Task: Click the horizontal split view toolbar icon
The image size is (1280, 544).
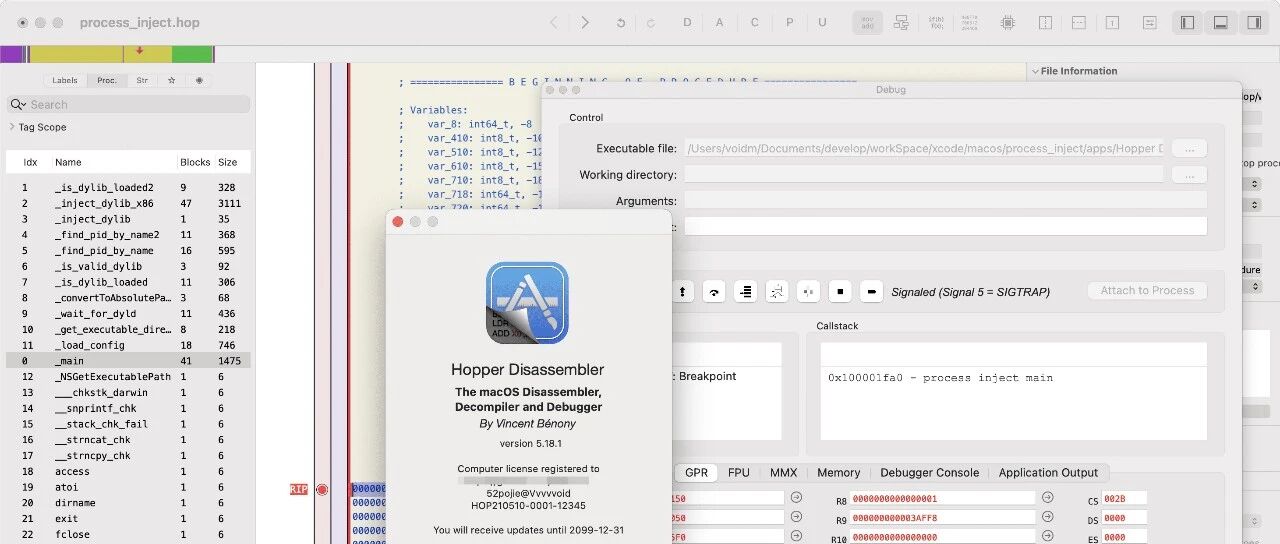Action: [x=1079, y=22]
